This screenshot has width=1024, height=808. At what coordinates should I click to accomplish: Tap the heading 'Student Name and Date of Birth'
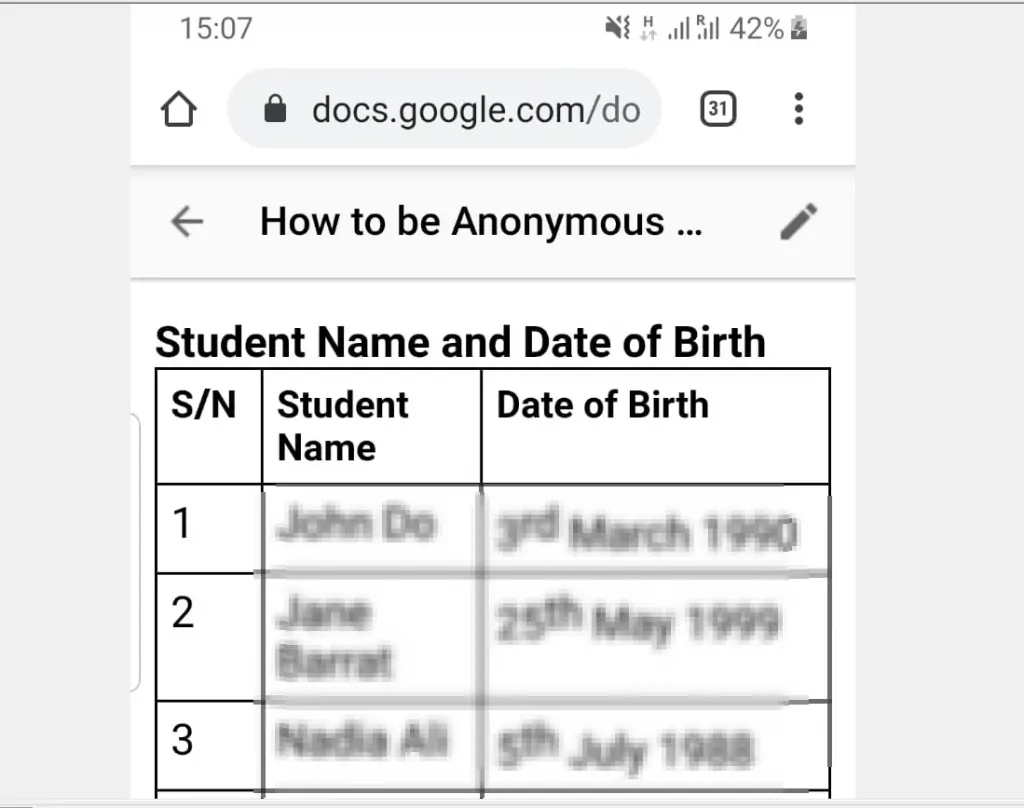[x=460, y=341]
